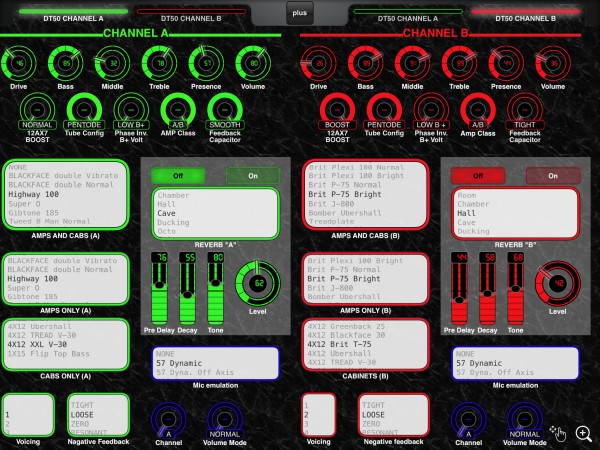Screen dimensions: 600x450
Task: Open the CABINETS (B) picker list
Action: pyautogui.click(x=365, y=344)
